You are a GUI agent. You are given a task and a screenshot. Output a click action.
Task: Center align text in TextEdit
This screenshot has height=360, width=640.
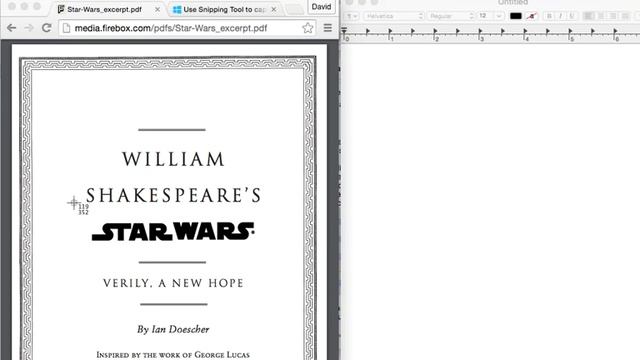coord(601,16)
